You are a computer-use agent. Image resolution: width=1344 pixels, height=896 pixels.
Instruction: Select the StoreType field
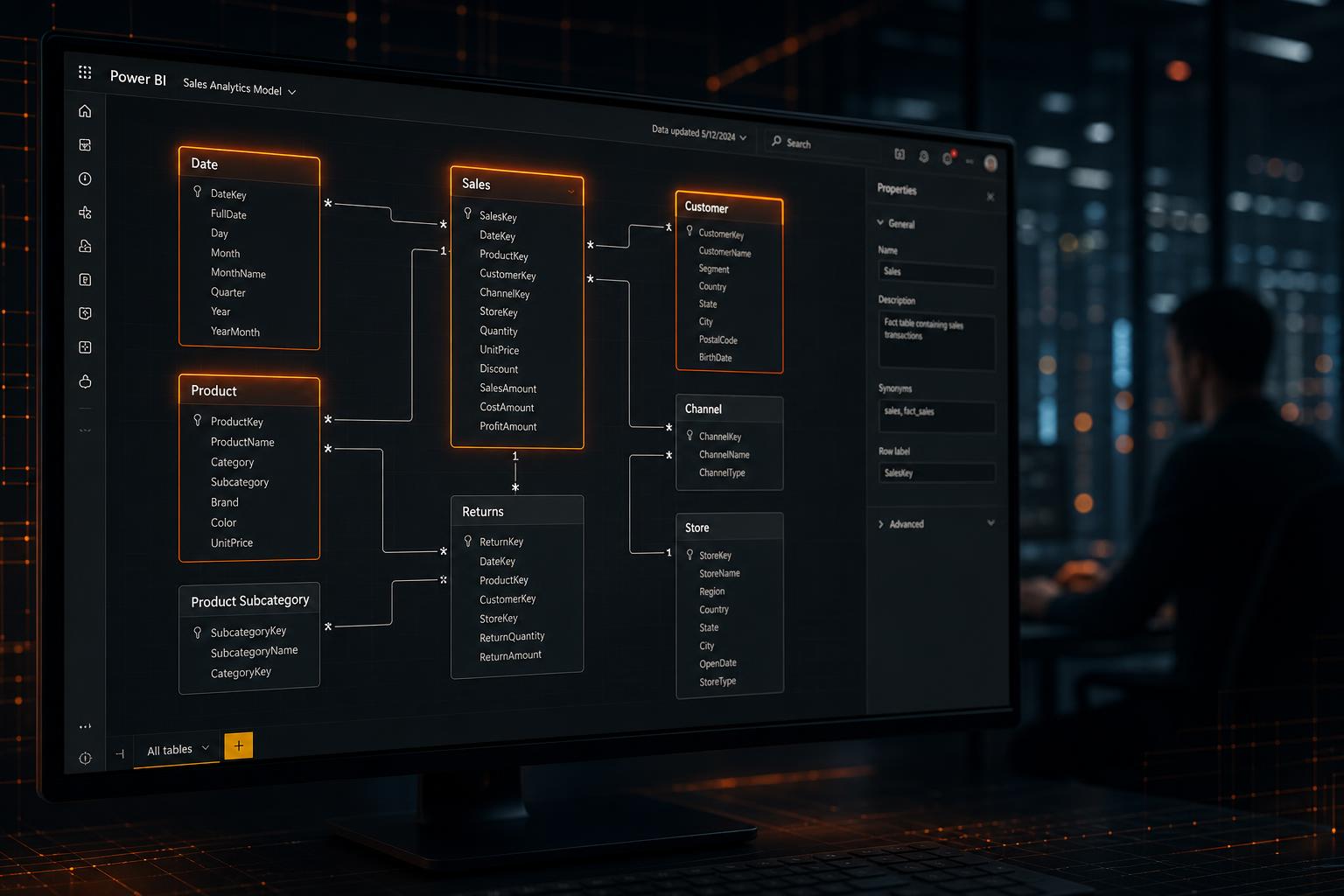click(x=717, y=682)
